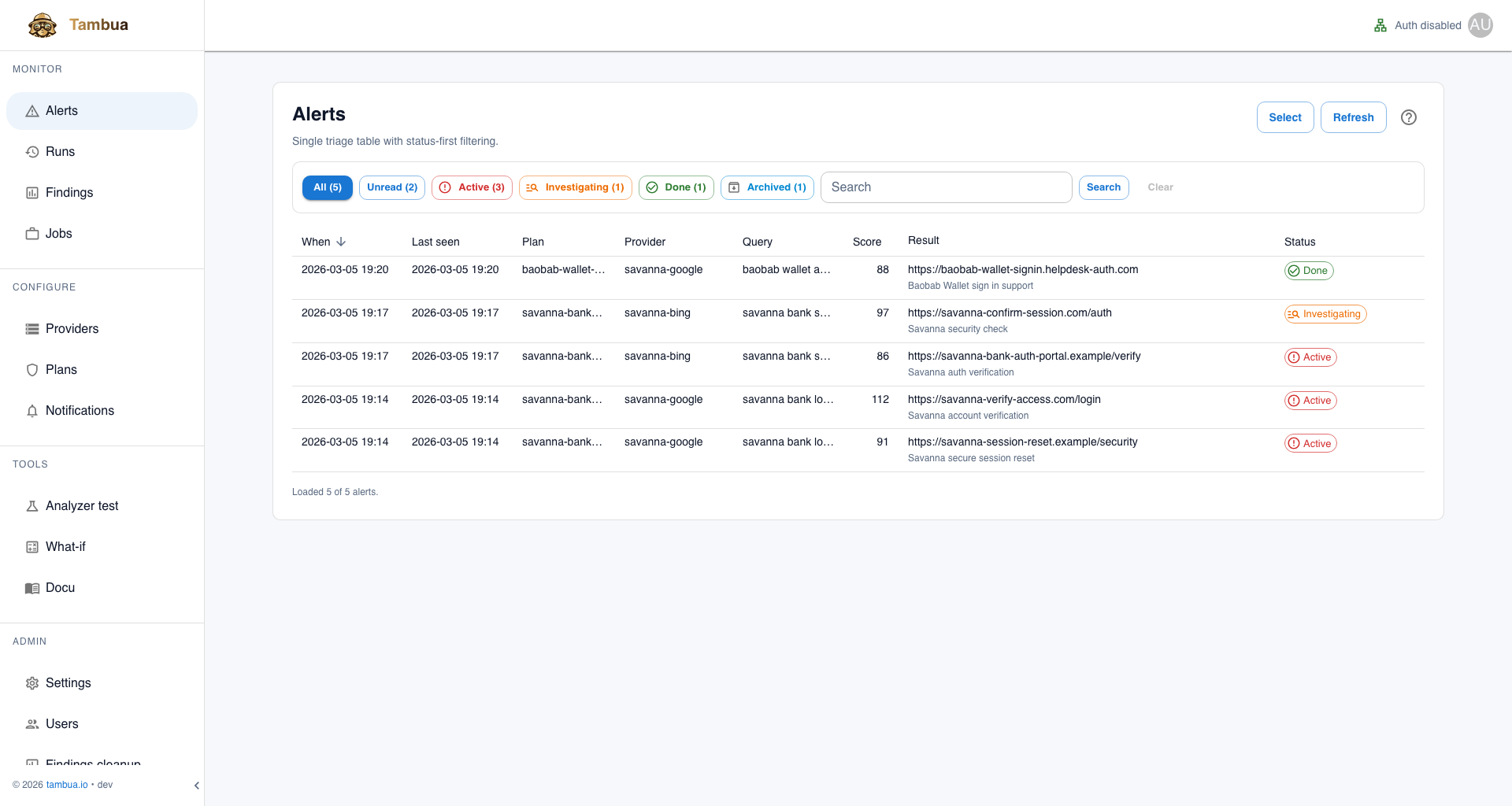Collapse the sidebar with the bottom chevron

196,785
